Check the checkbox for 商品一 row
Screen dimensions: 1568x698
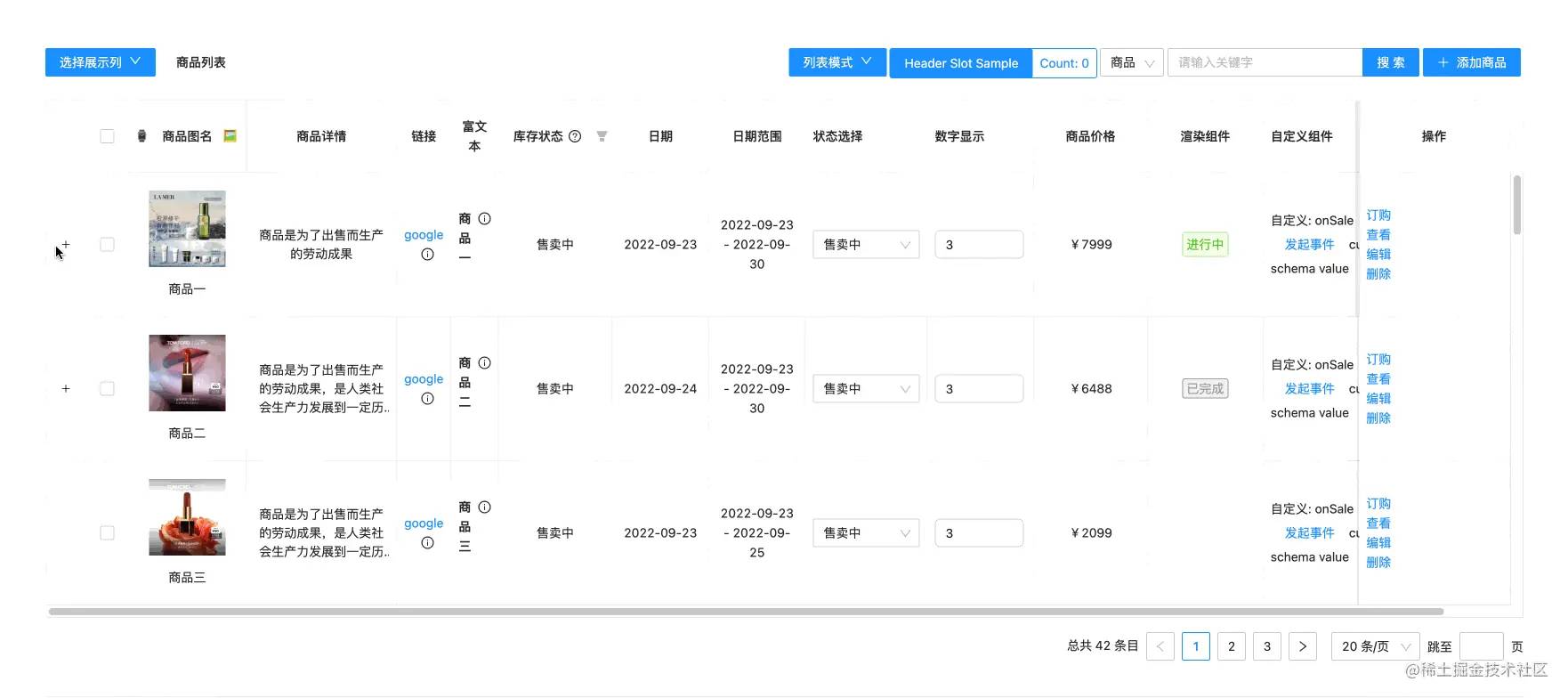coord(107,245)
